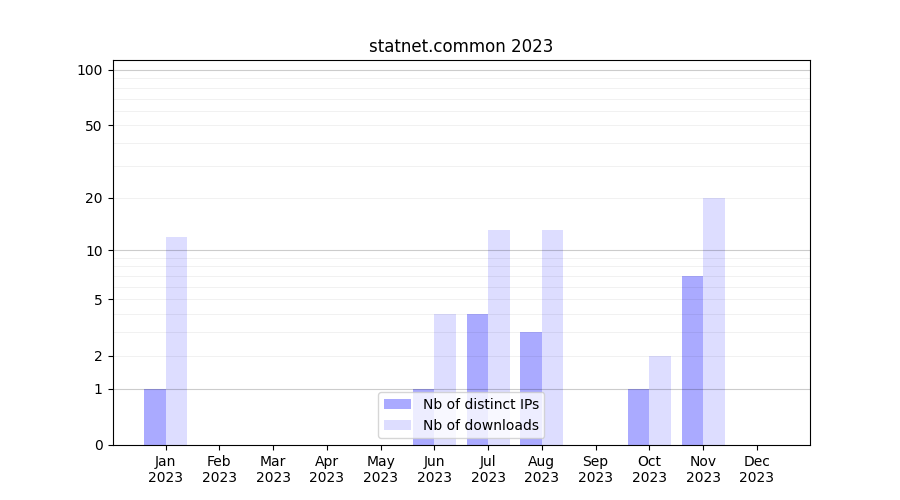This screenshot has width=900, height=500.
Task: Click the chart title 'statnet.common 2023'
Action: [461, 46]
